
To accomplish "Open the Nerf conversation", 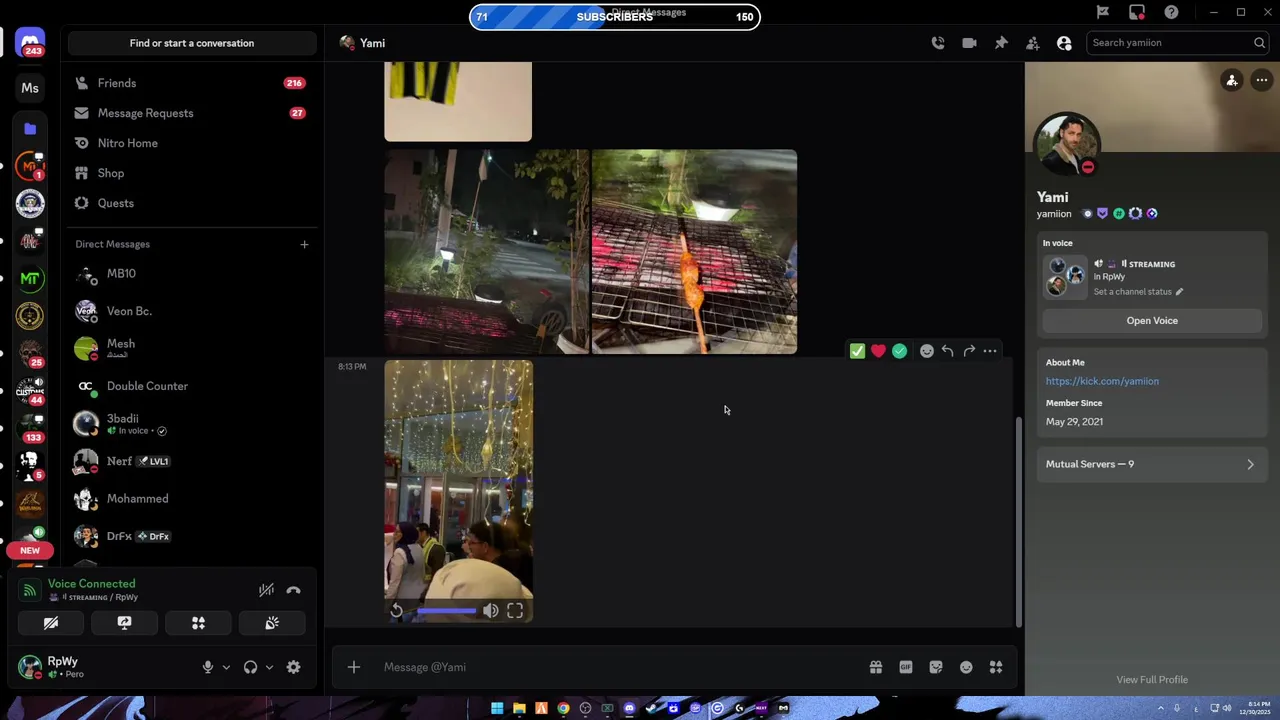I will (192, 461).
